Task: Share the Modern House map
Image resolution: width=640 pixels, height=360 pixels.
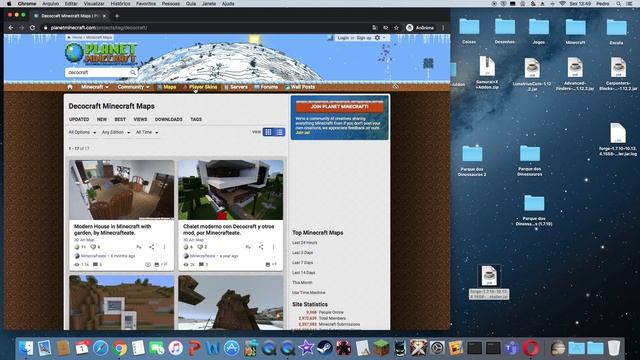Action: click(151, 247)
